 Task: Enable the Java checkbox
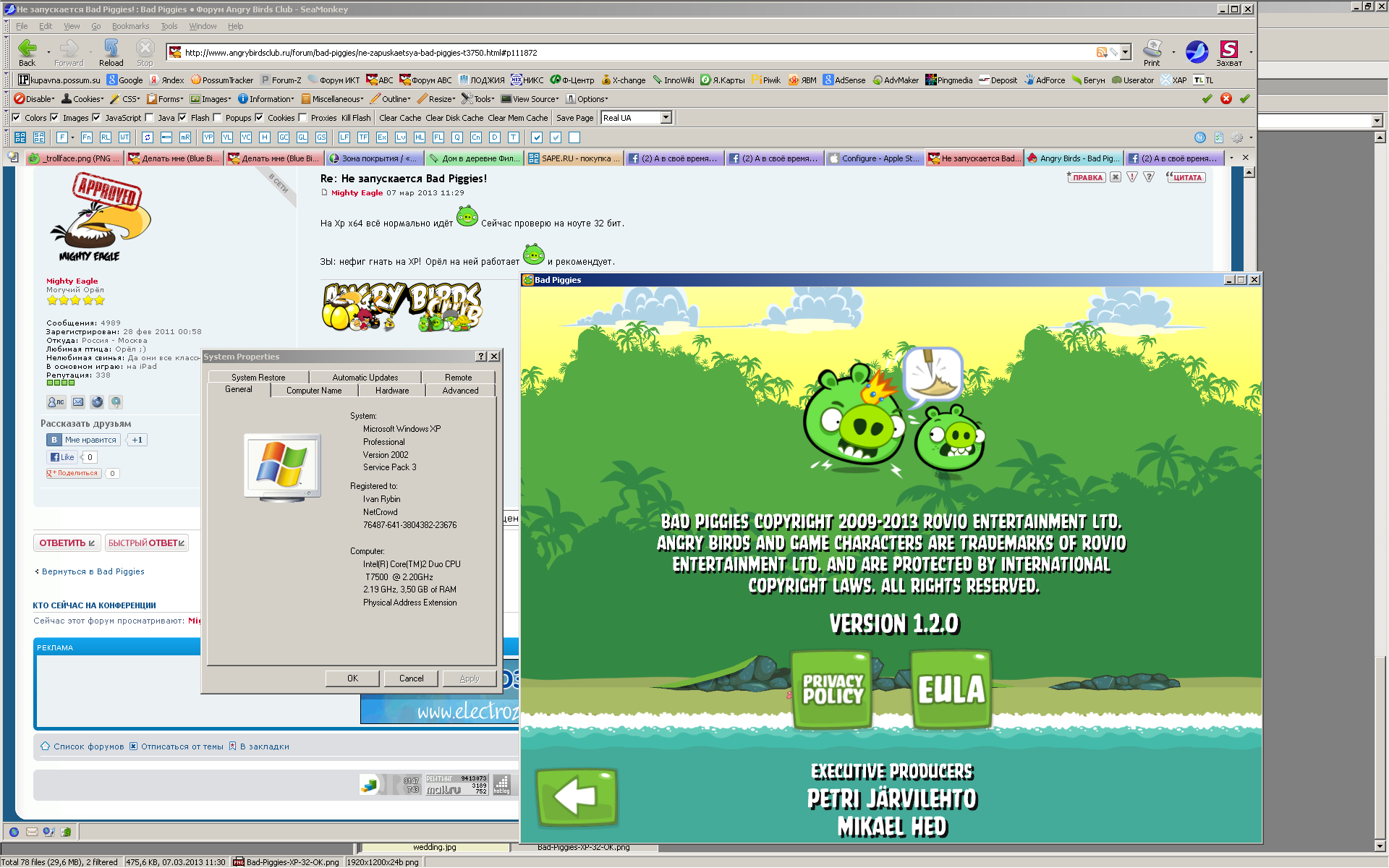click(x=150, y=117)
